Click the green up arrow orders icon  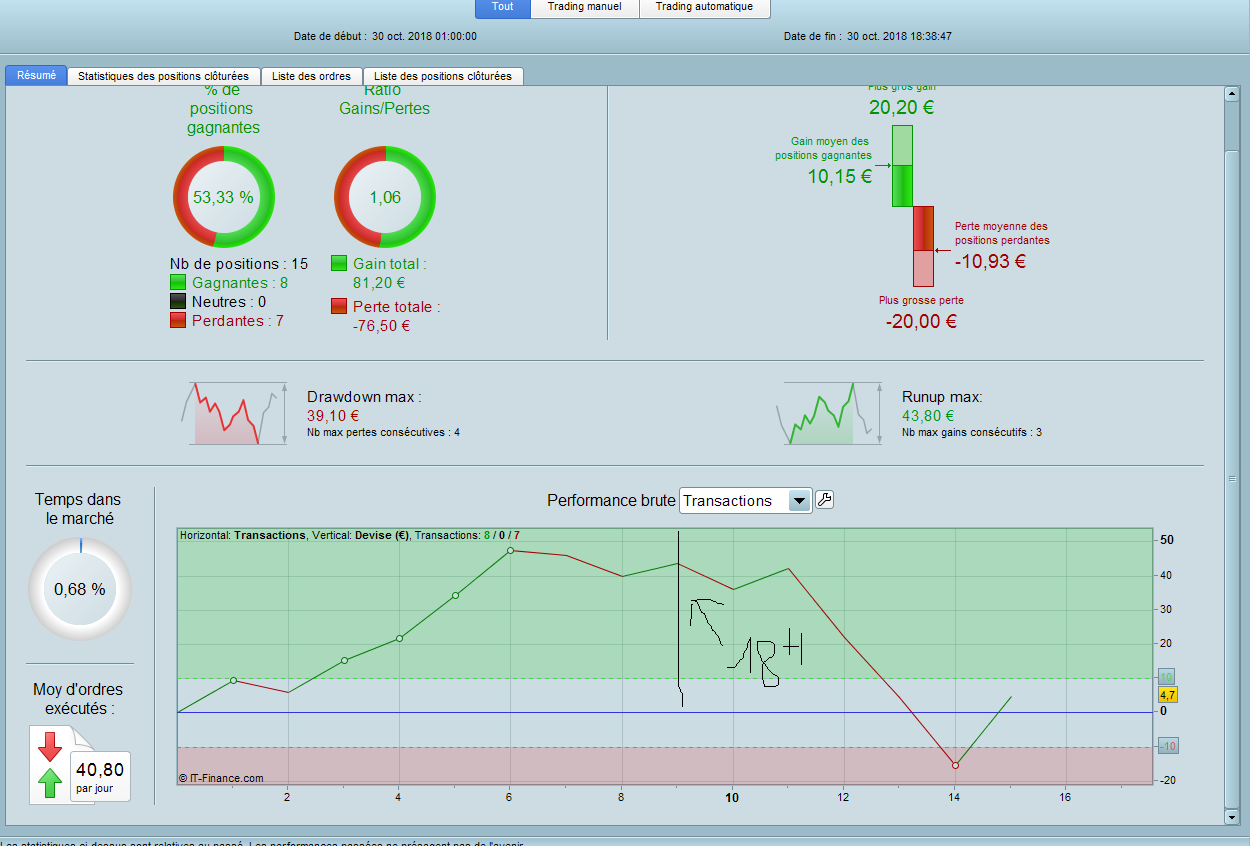pos(49,783)
